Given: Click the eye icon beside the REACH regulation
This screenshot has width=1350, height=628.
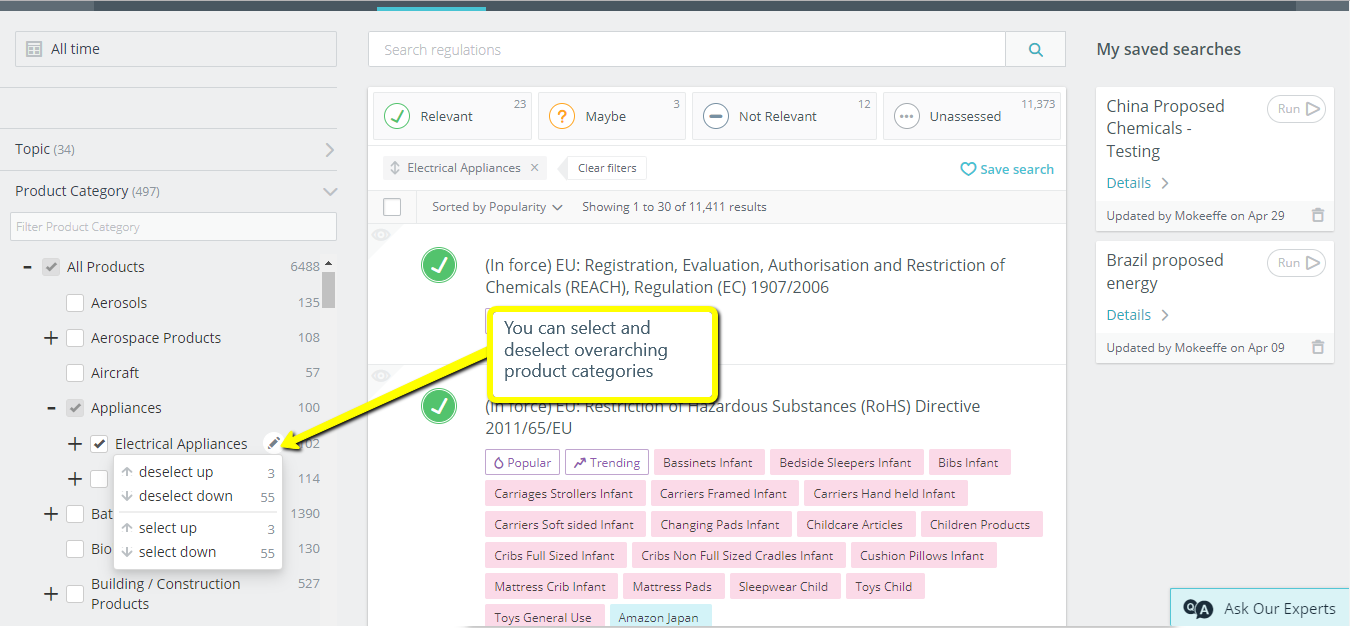Looking at the screenshot, I should click(x=380, y=234).
